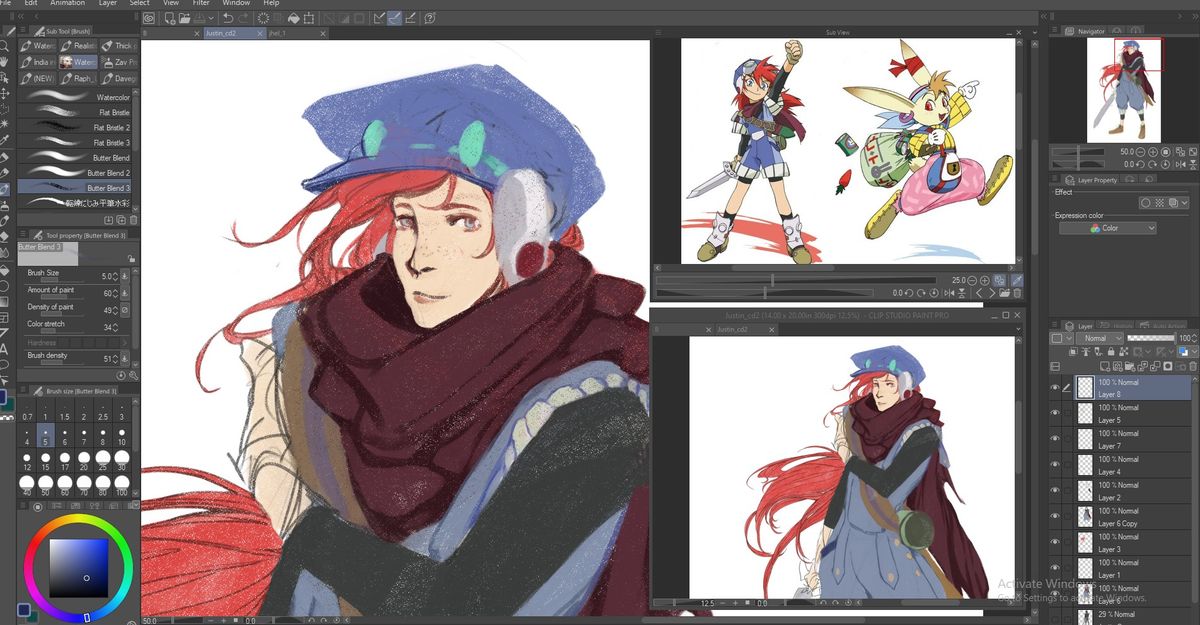The image size is (1200, 625).
Task: Click delete sub tool trash icon
Action: [132, 219]
